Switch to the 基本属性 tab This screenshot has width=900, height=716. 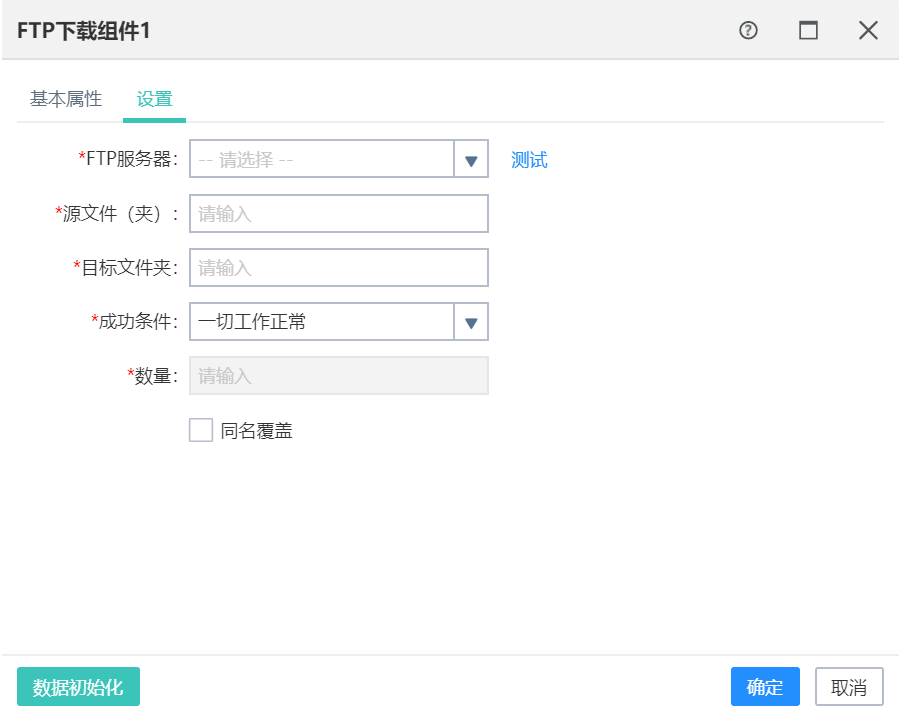pos(66,99)
